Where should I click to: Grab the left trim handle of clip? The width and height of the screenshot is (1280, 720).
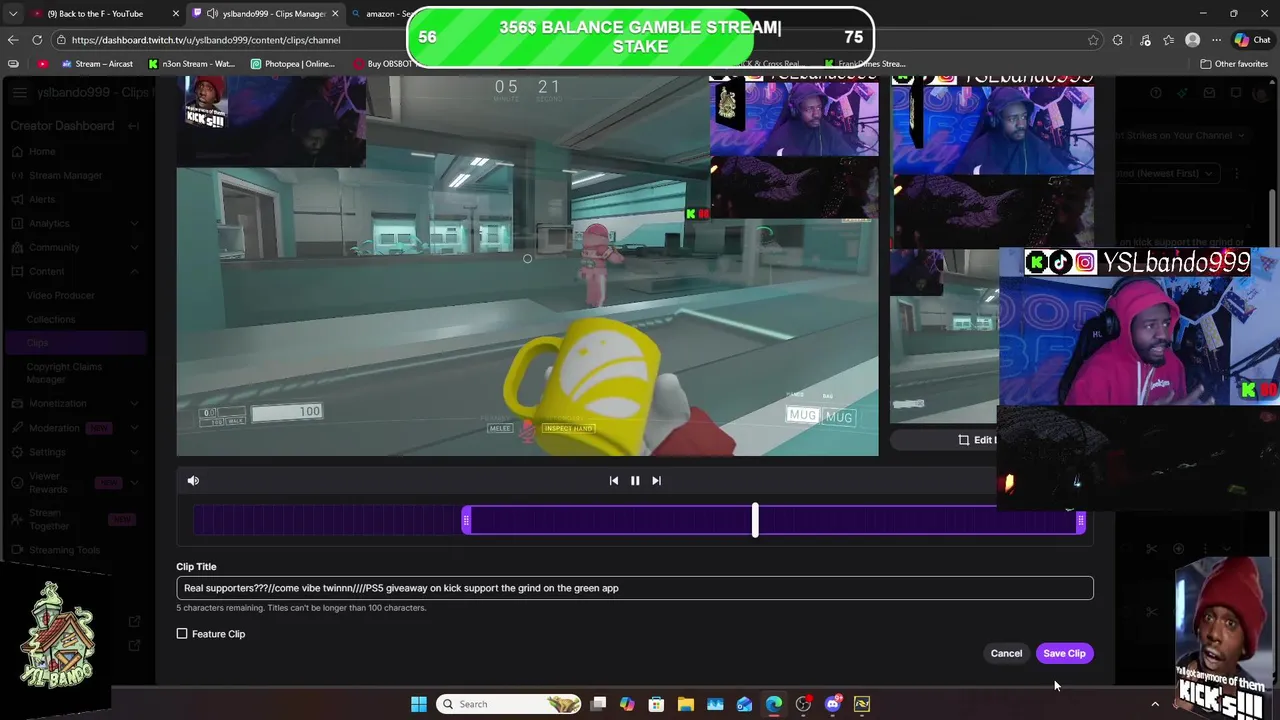[466, 520]
